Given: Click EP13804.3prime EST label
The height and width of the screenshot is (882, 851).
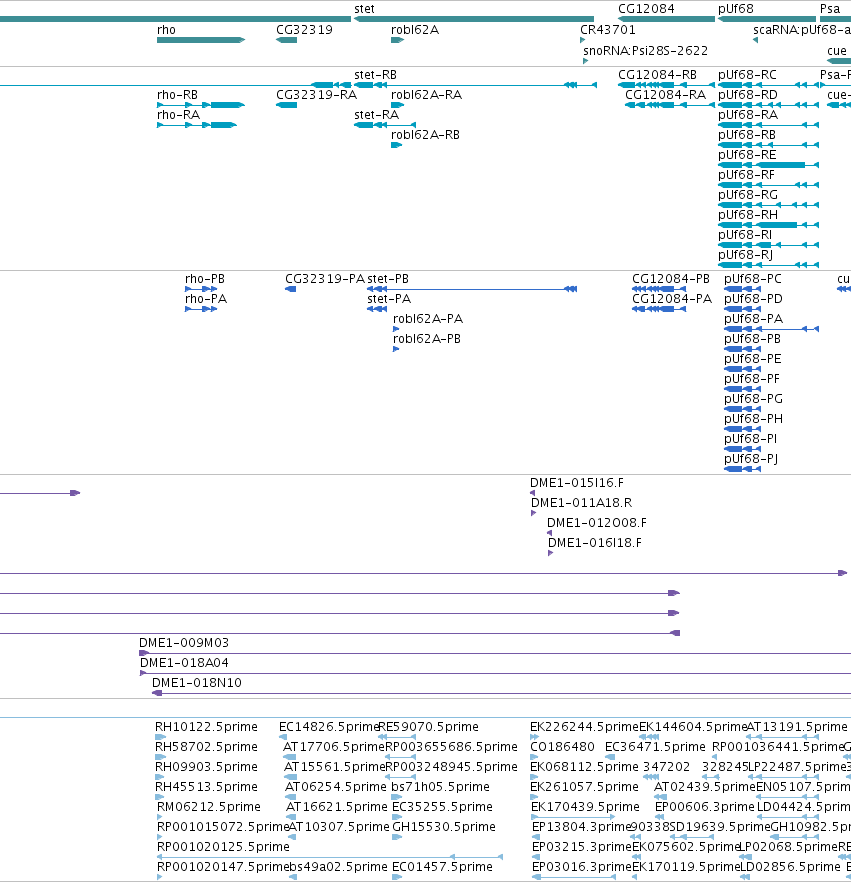Looking at the screenshot, I should pyautogui.click(x=581, y=827).
